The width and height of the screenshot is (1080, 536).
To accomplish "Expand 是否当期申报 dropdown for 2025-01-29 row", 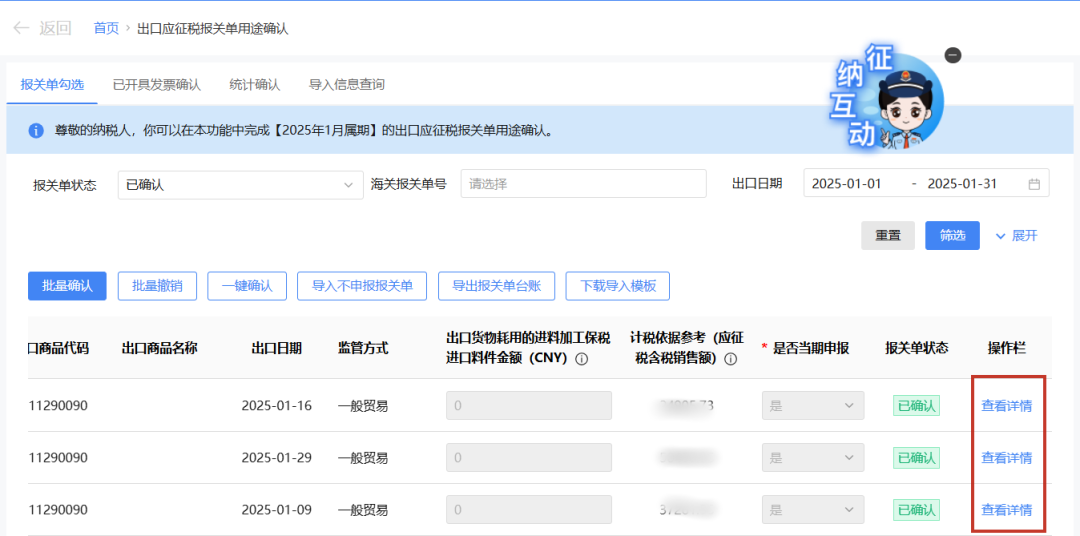I will 812,457.
